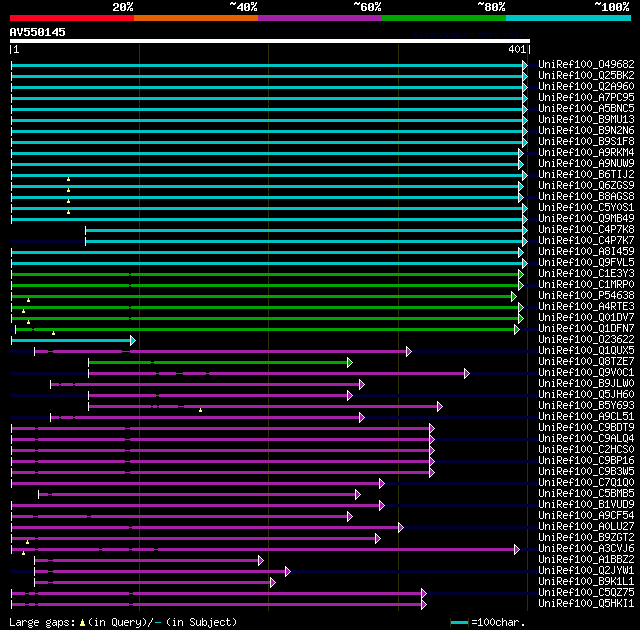The height and width of the screenshot is (630, 640).
Task: Open hit UniRef100_A5BNC5
Action: click(x=586, y=108)
